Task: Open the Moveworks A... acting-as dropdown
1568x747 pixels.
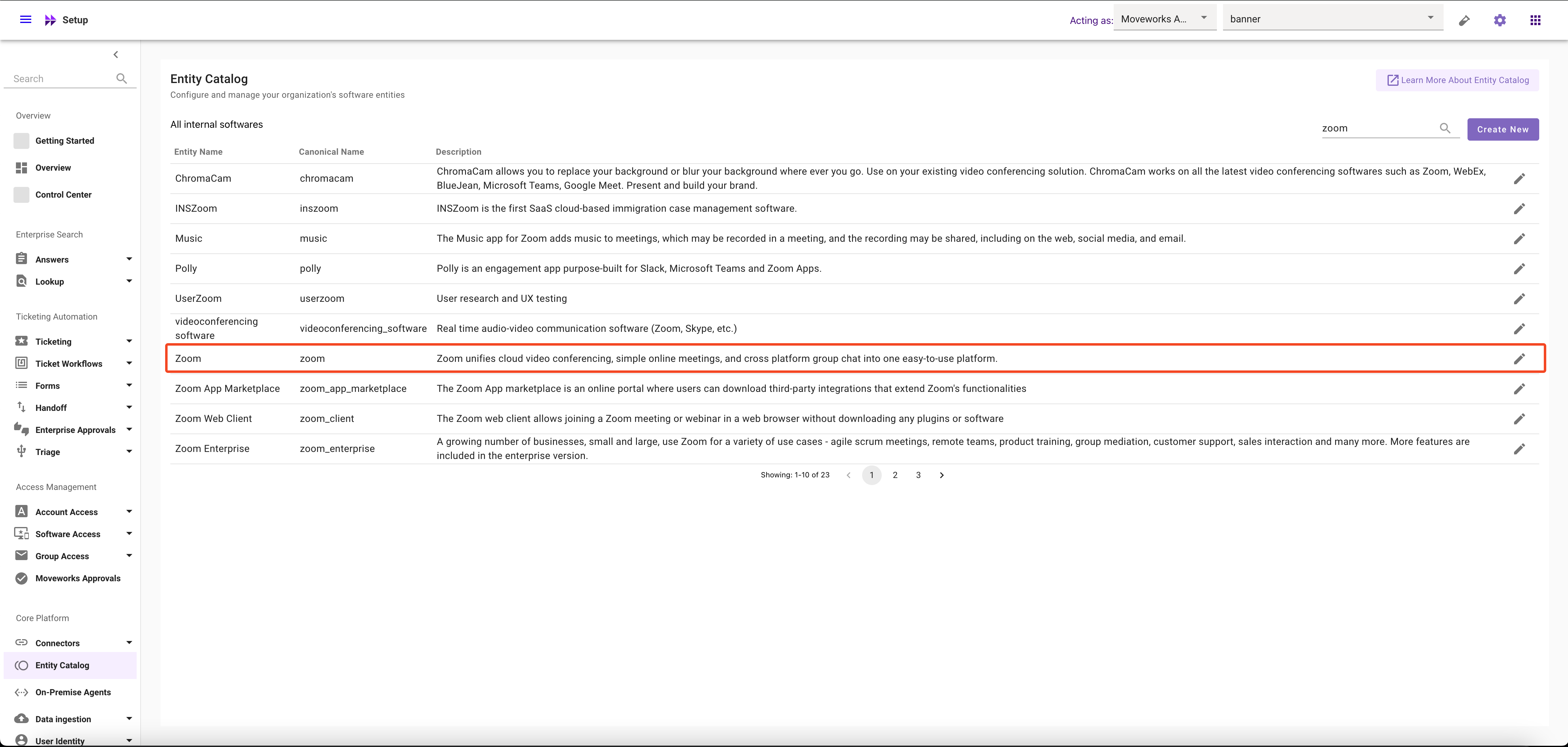Action: pyautogui.click(x=1164, y=19)
